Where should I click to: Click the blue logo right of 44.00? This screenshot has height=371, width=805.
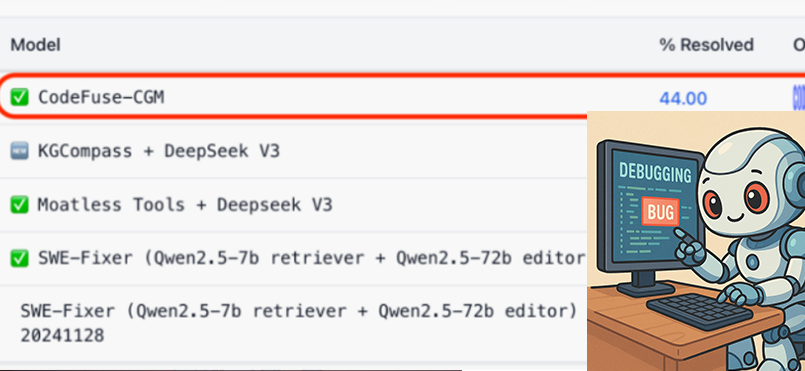[799, 98]
